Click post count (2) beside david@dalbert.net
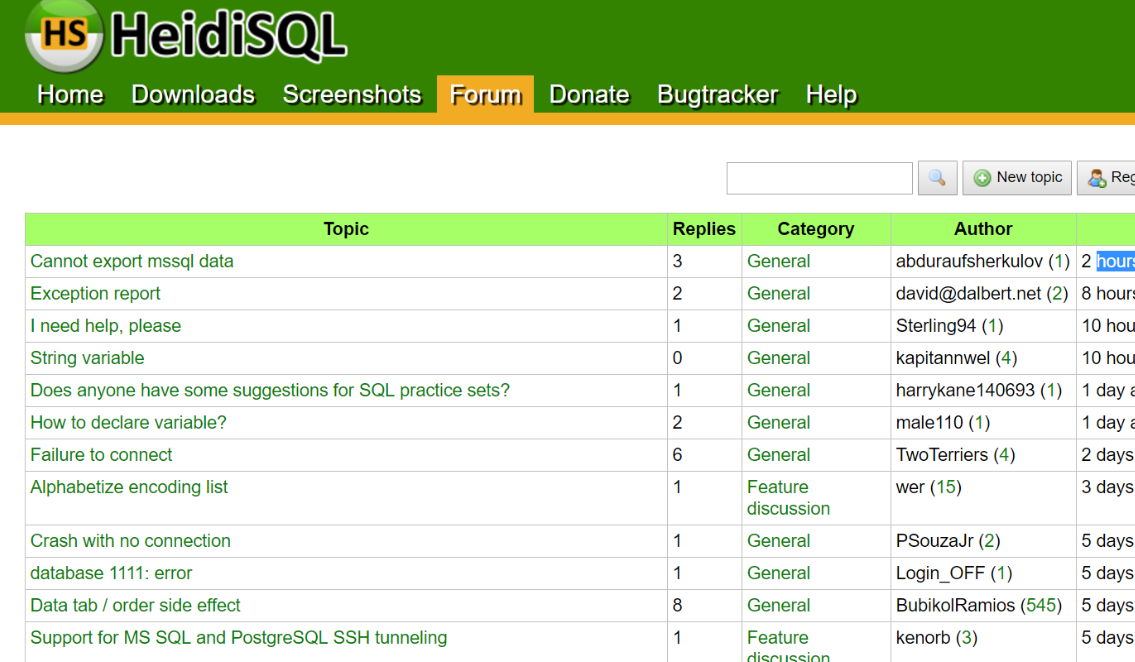The width and height of the screenshot is (1135, 662). click(1058, 294)
